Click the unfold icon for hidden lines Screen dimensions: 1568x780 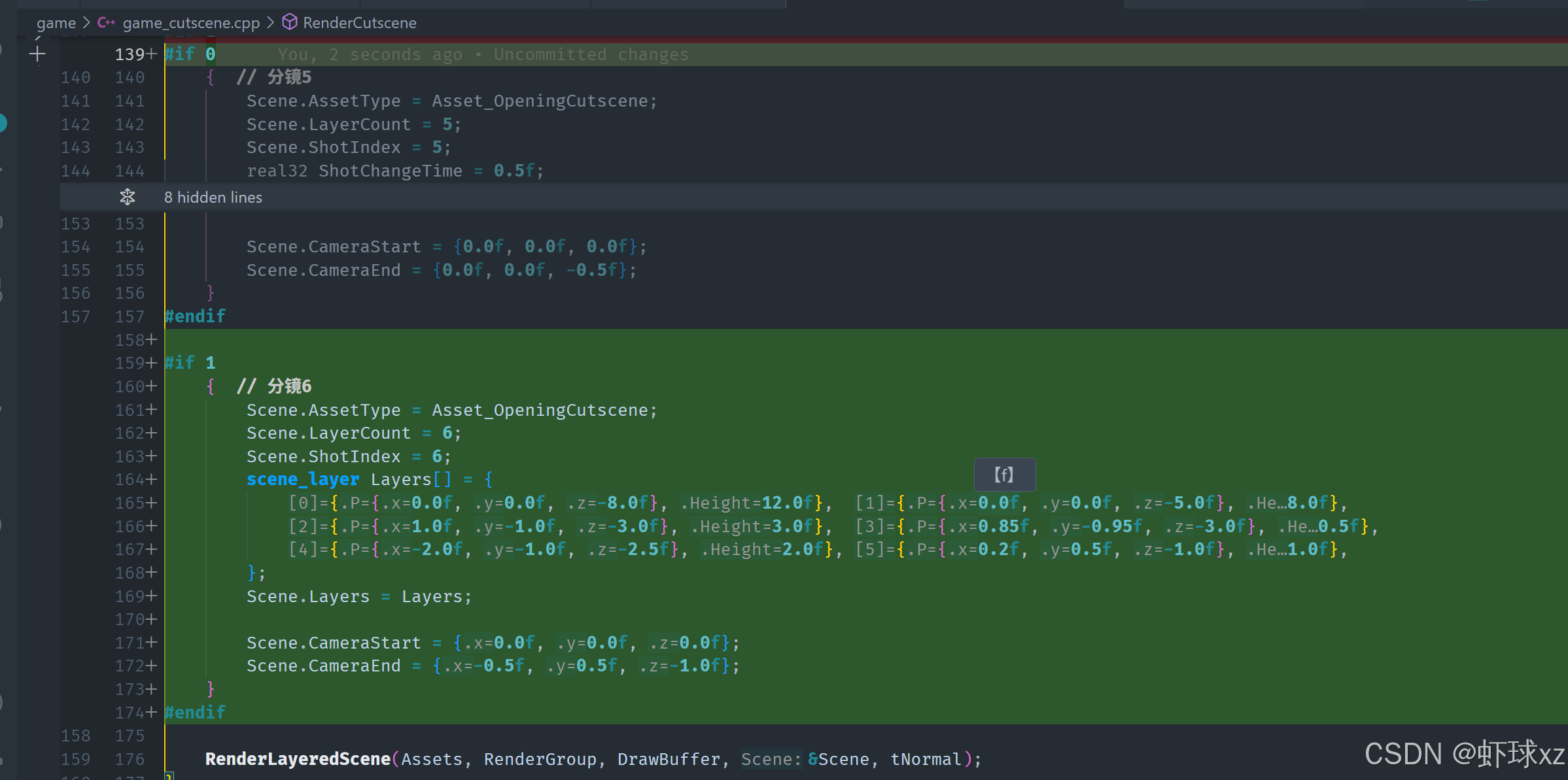click(x=128, y=197)
